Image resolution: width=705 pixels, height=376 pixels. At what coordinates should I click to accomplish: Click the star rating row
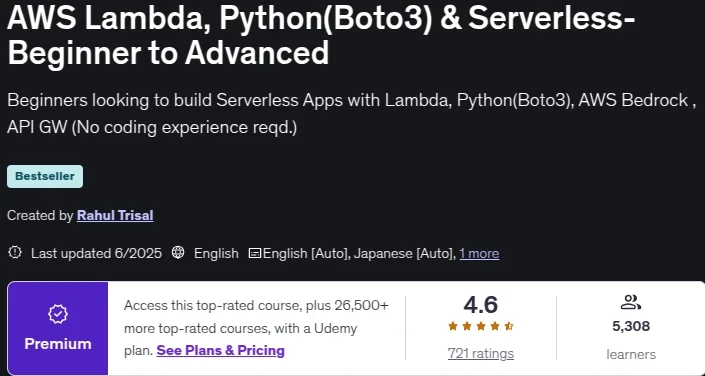pos(481,327)
